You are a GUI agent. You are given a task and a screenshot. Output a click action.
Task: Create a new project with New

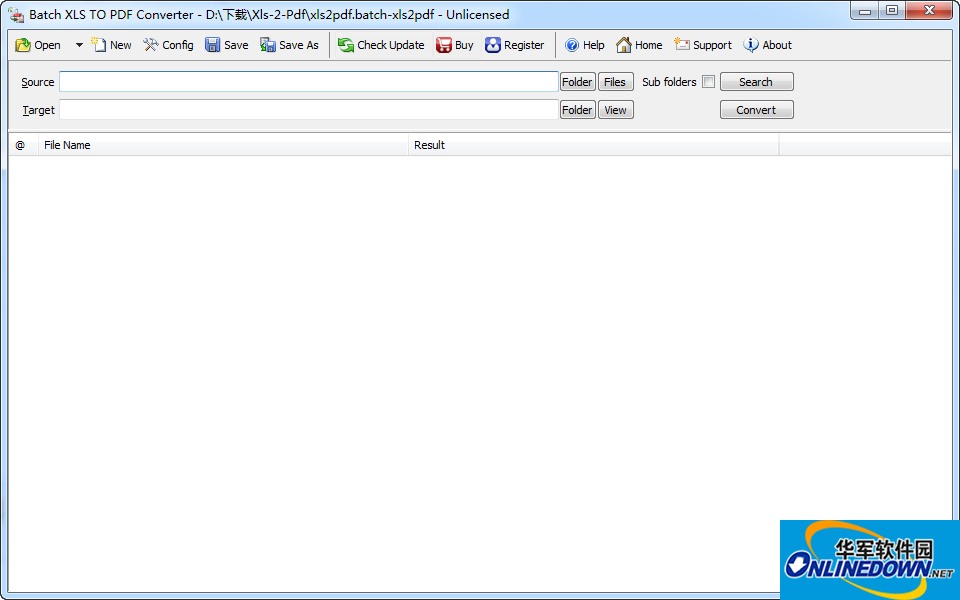pyautogui.click(x=111, y=45)
